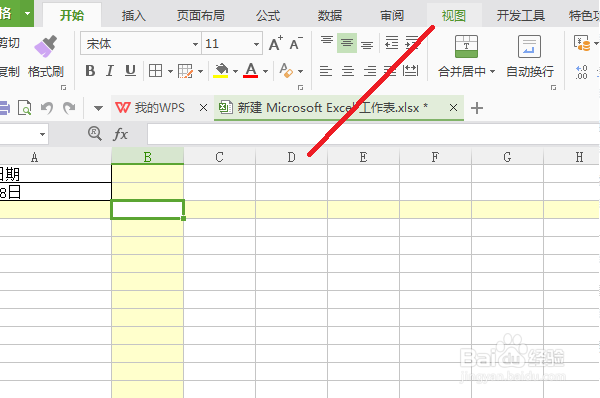Select column G header
Image resolution: width=600 pixels, height=398 pixels.
point(507,157)
